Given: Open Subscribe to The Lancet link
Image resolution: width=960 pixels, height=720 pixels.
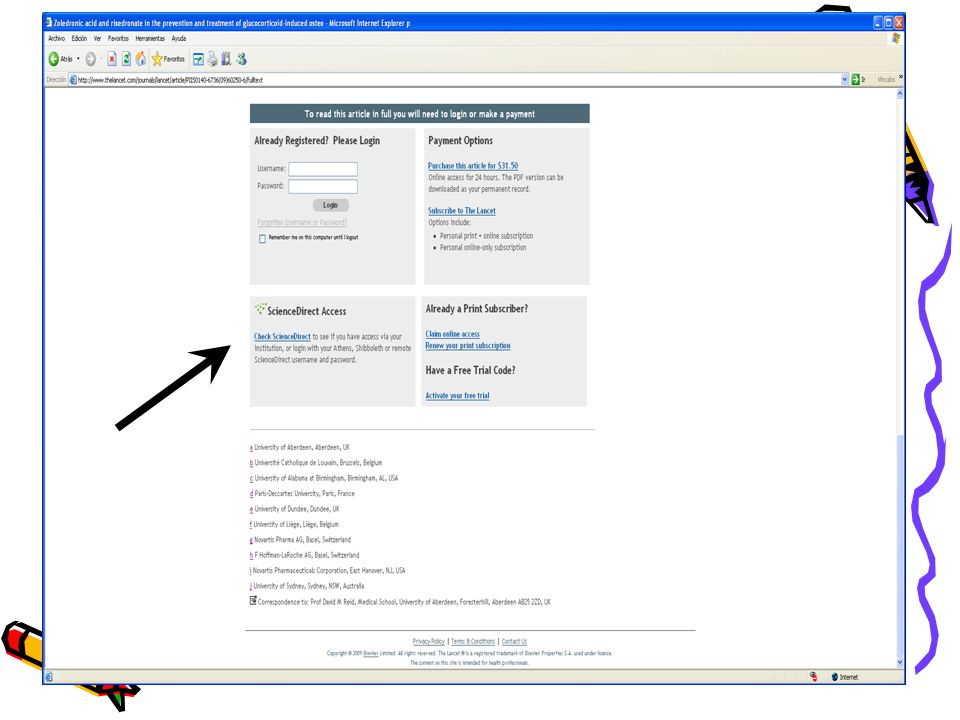Looking at the screenshot, I should tap(462, 211).
